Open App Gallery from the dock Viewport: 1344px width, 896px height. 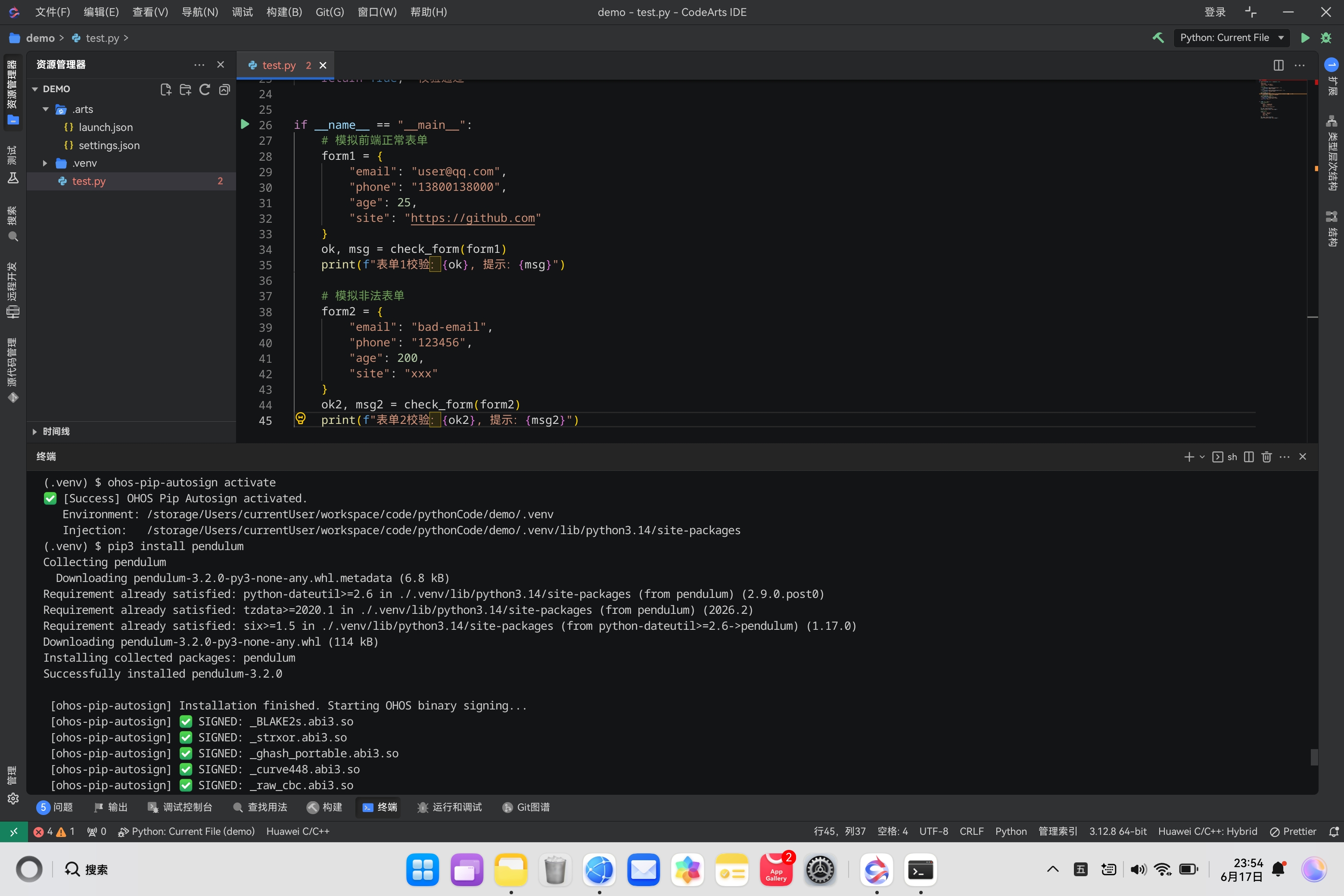click(776, 870)
